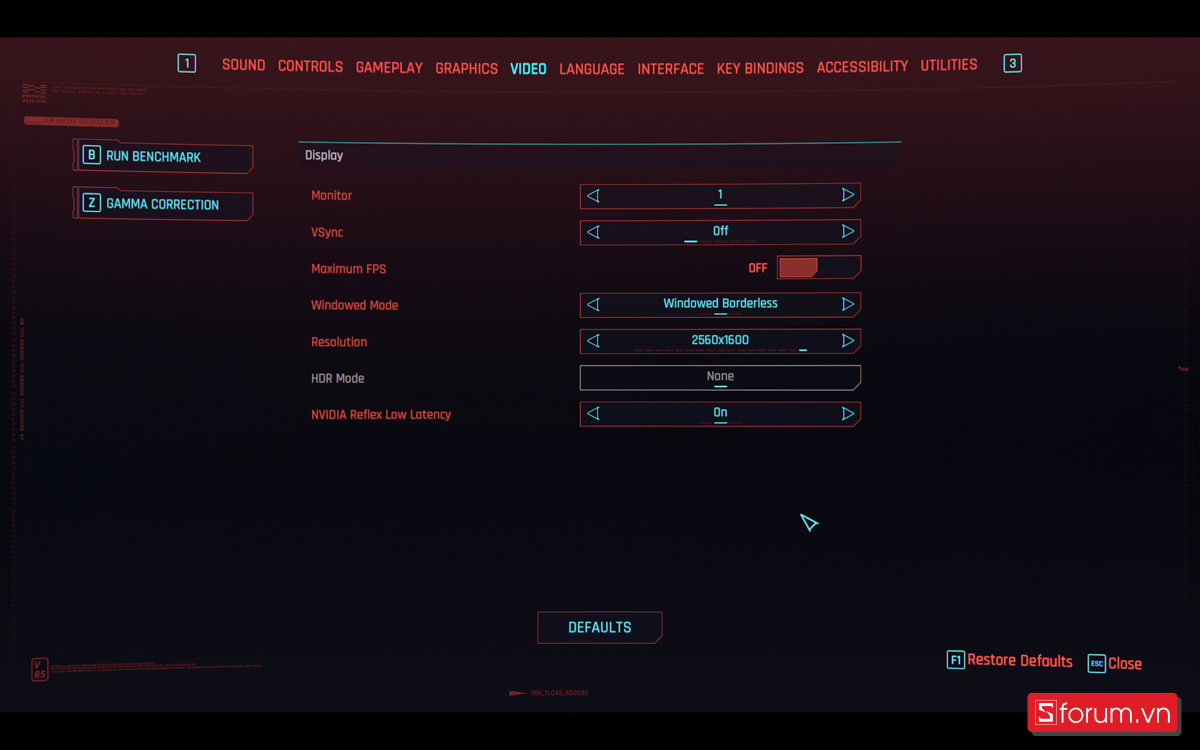The width and height of the screenshot is (1200, 750).
Task: Go to the Language tab
Action: point(592,69)
